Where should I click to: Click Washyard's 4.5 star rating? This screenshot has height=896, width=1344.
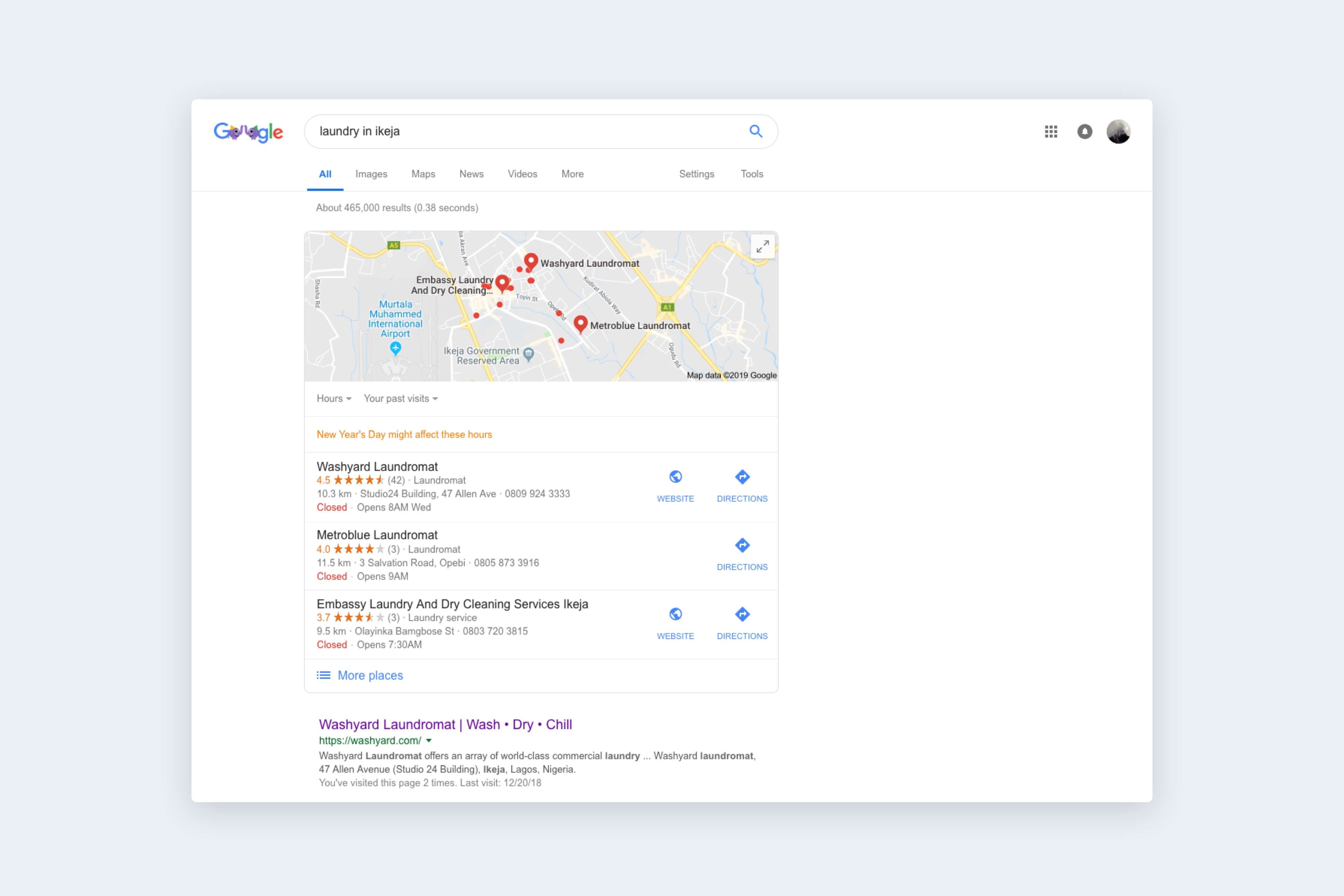coord(350,480)
